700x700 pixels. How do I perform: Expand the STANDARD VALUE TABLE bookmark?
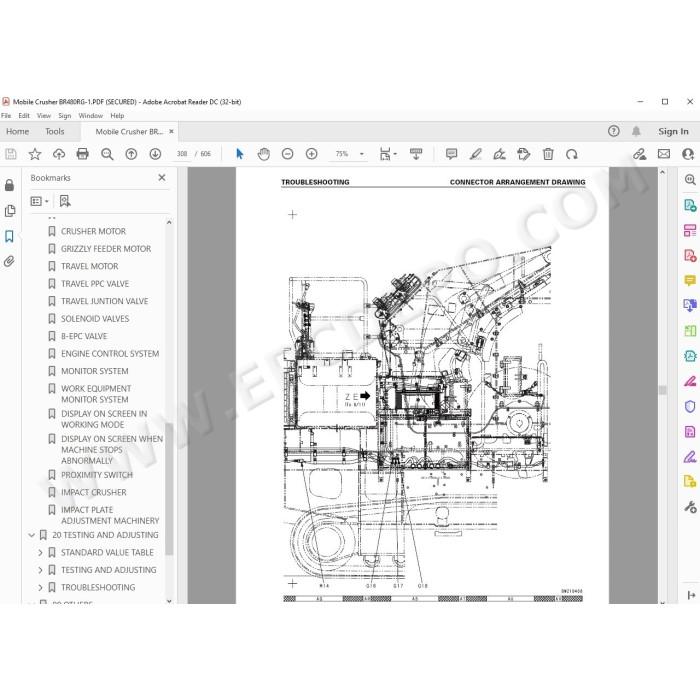point(40,553)
